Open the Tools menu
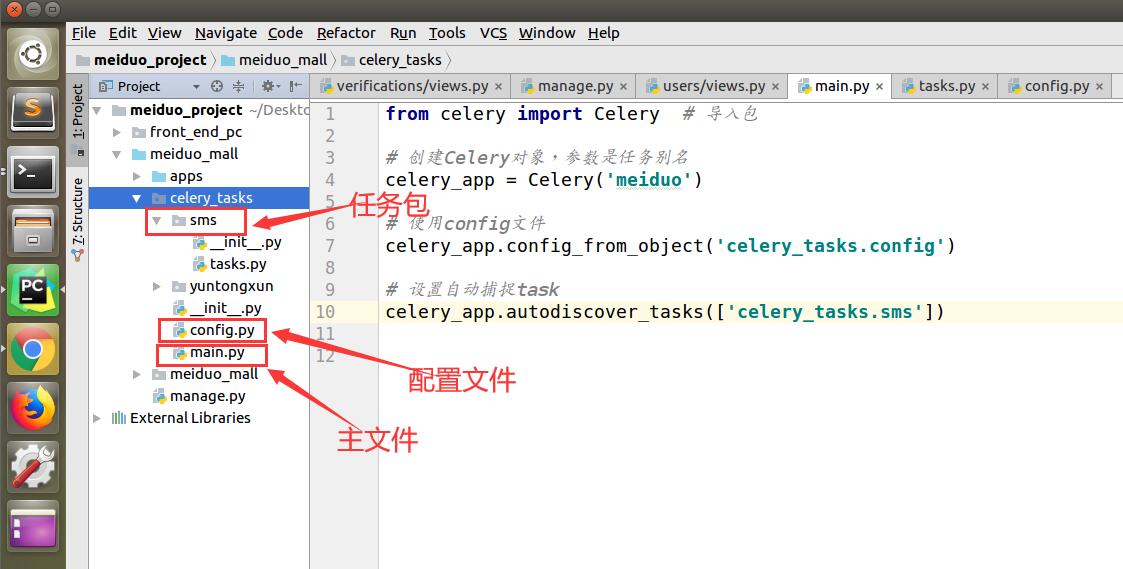The image size is (1123, 569). coord(447,33)
